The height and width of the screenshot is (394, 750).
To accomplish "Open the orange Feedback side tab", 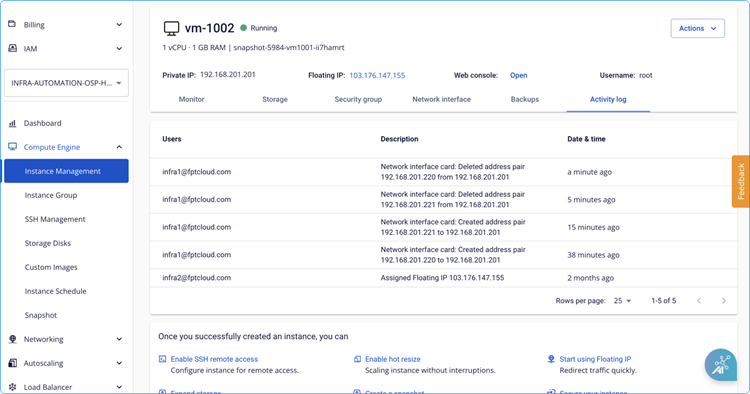I will pyautogui.click(x=740, y=181).
